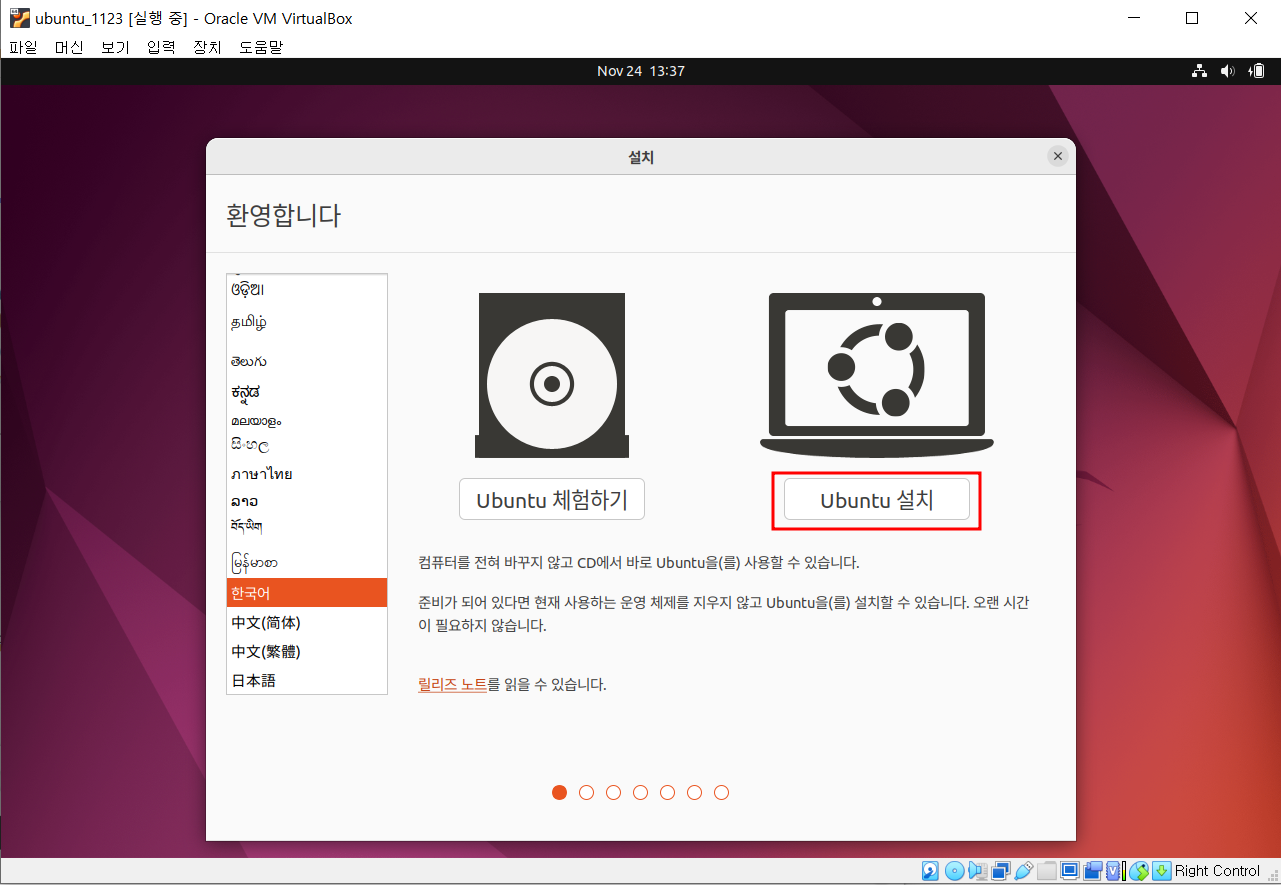Select தமிழ் in the language list
Viewport: 1281px width, 885px height.
pyautogui.click(x=307, y=323)
